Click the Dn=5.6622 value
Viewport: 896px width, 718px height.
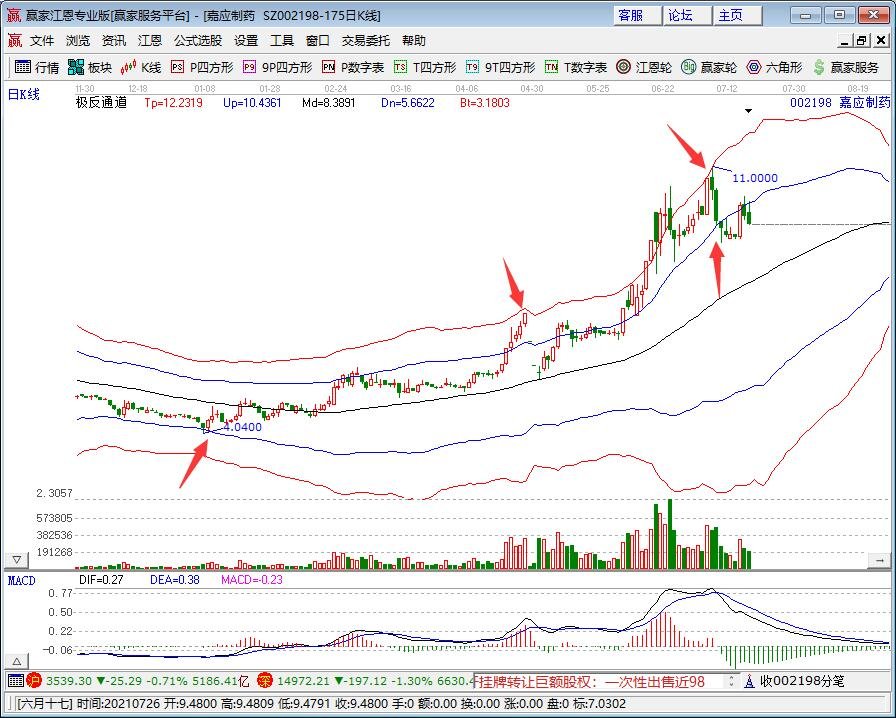pyautogui.click(x=408, y=103)
